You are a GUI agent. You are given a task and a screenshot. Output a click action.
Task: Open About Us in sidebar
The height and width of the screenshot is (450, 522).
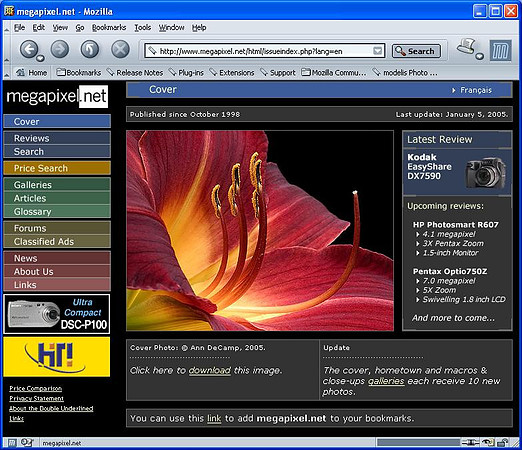57,271
